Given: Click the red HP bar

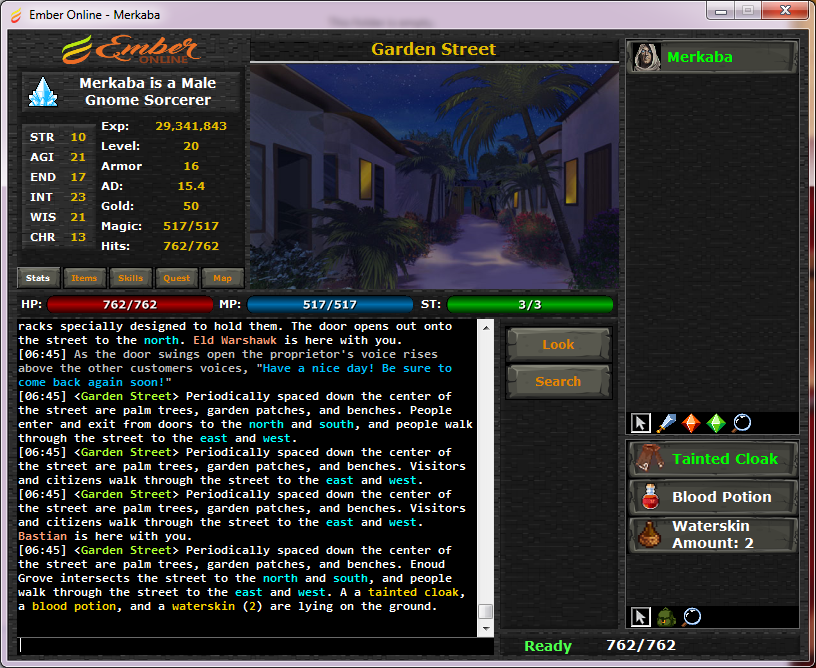Looking at the screenshot, I should coord(129,305).
